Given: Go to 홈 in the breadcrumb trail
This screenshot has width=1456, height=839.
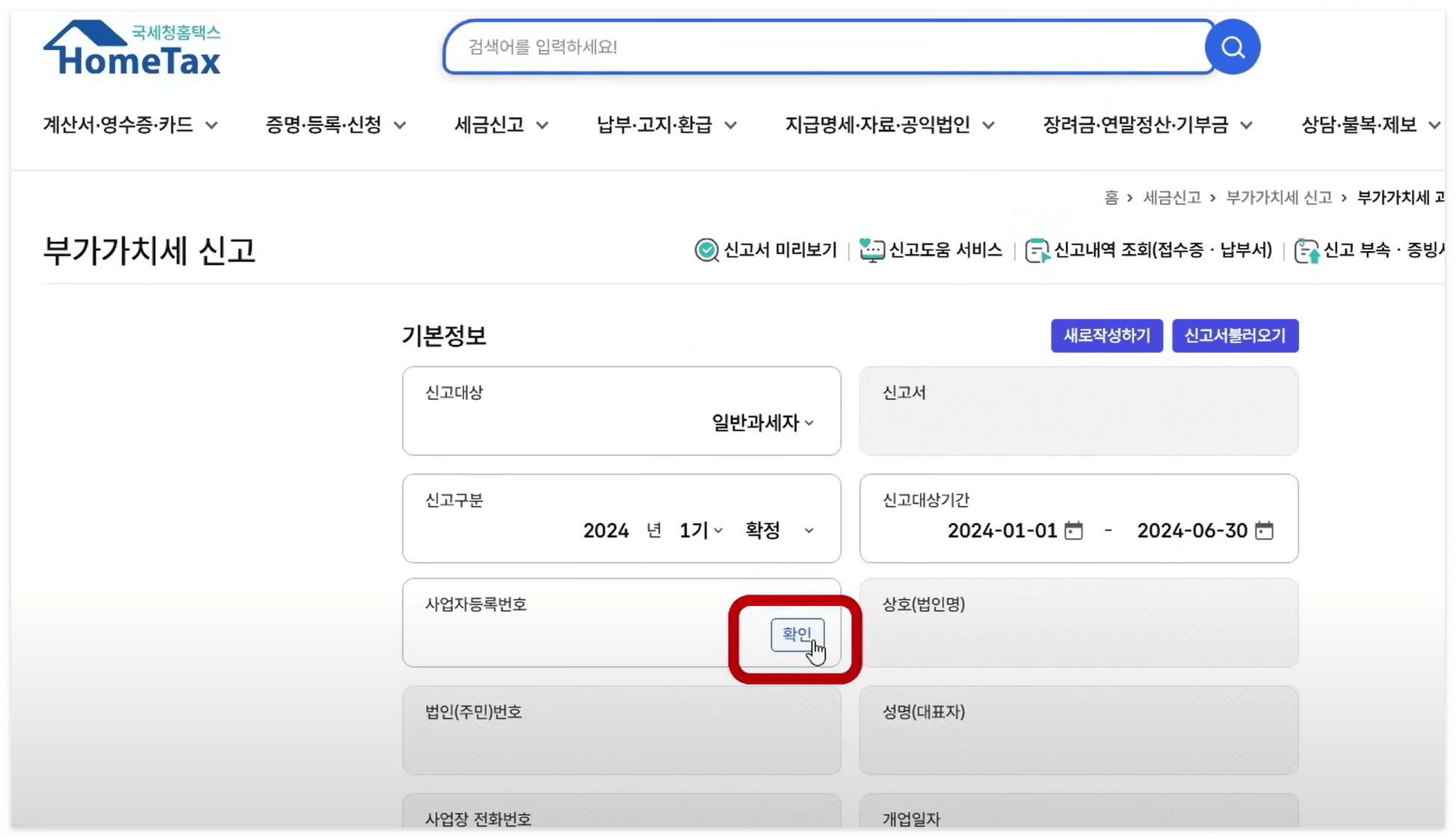Looking at the screenshot, I should [x=1114, y=198].
